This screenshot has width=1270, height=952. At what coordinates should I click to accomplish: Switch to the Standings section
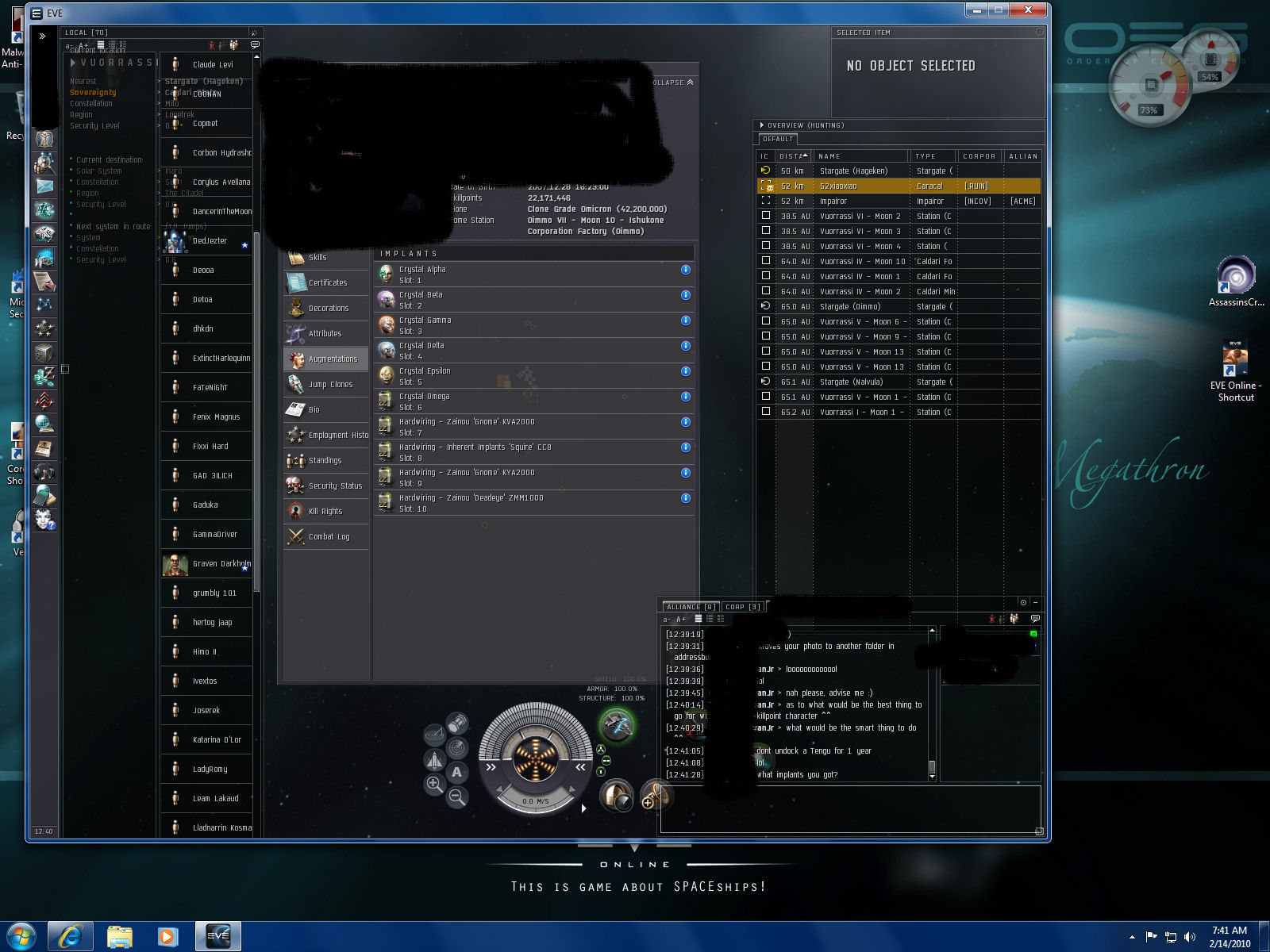(326, 460)
